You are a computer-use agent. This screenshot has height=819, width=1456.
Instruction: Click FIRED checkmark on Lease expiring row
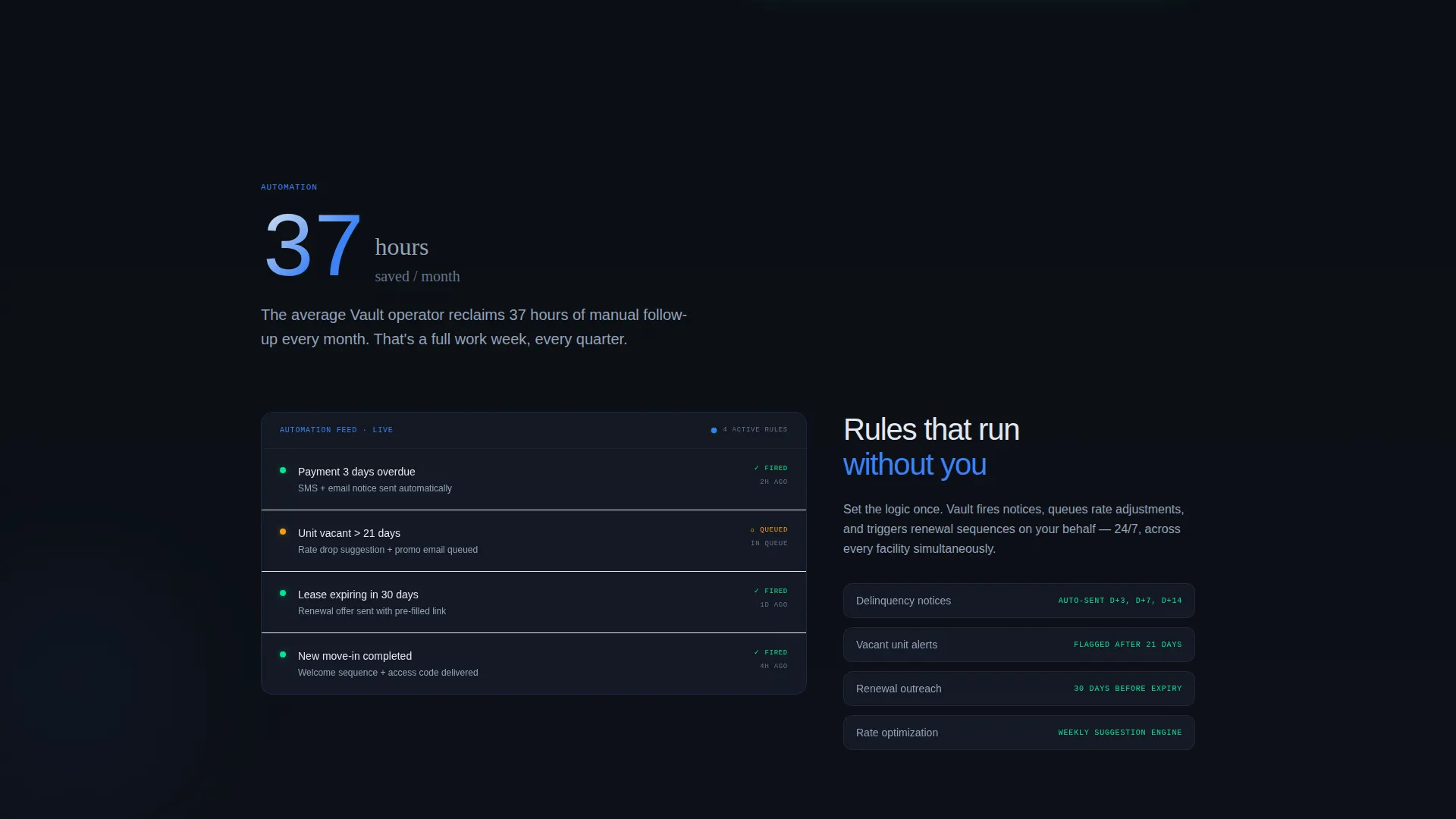pyautogui.click(x=756, y=591)
